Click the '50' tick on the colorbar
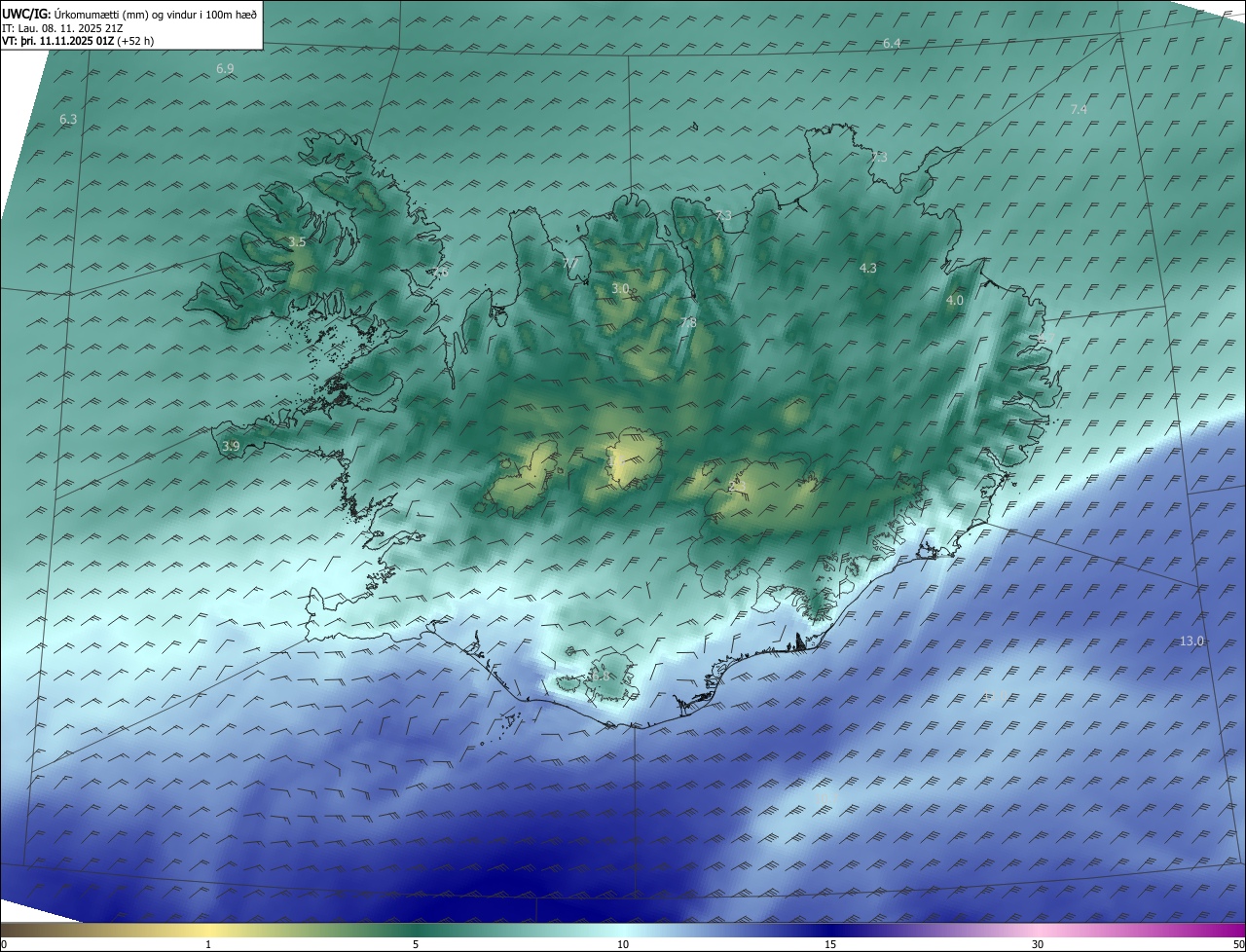This screenshot has height=952, width=1246. click(1238, 945)
